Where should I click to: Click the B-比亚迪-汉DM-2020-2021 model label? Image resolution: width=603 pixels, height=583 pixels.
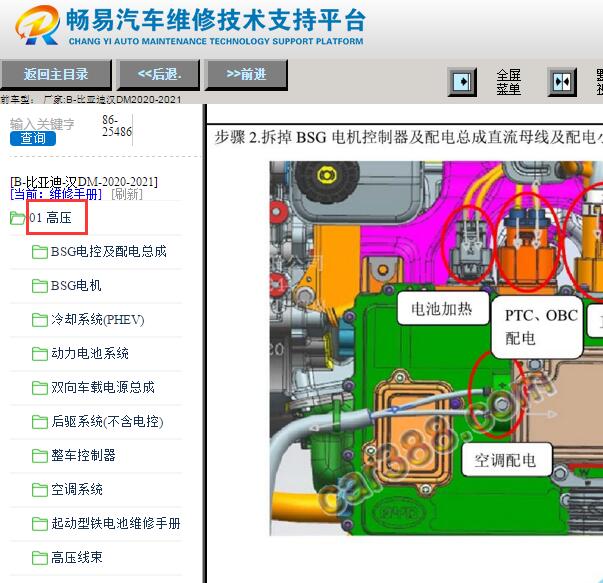coord(84,182)
